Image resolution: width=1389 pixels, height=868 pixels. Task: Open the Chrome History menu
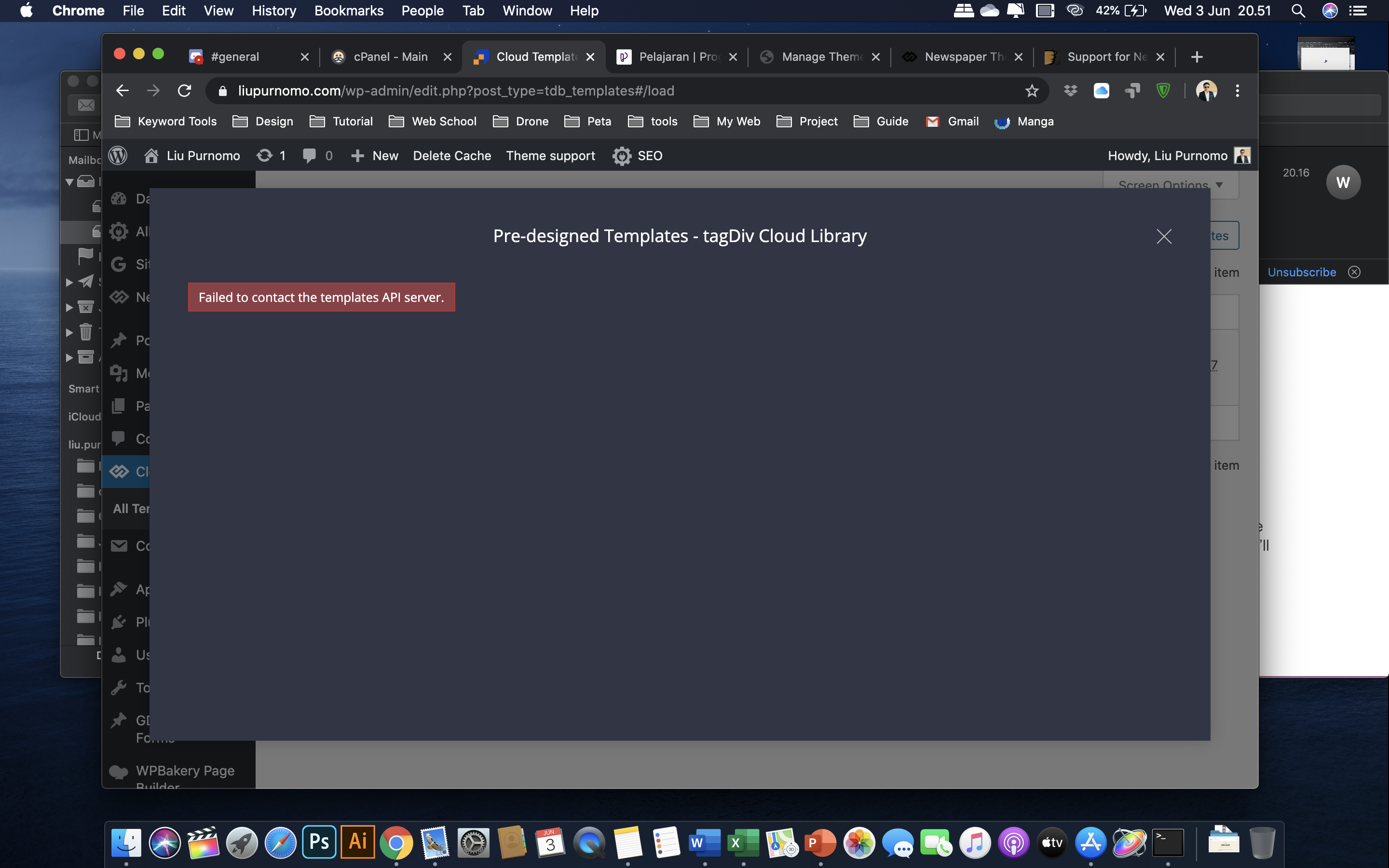(274, 11)
